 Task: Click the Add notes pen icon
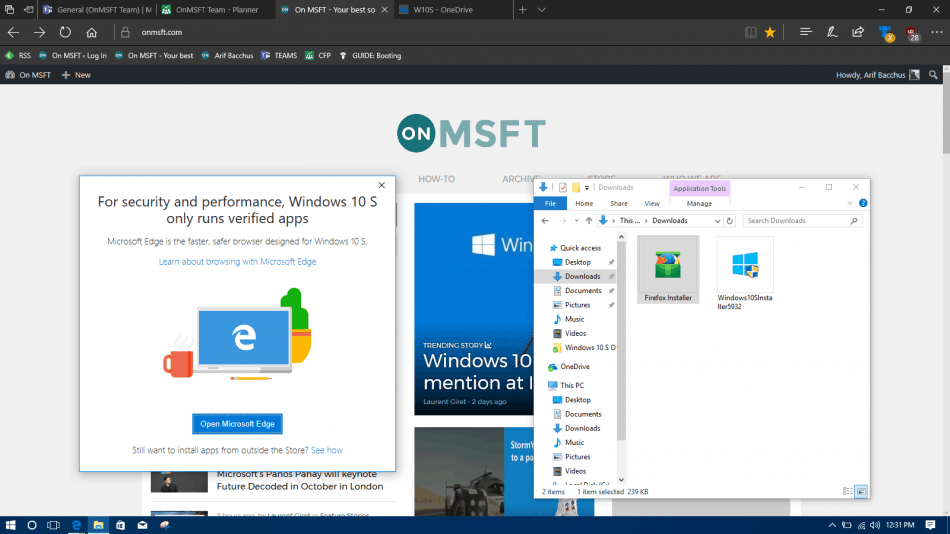pos(832,32)
